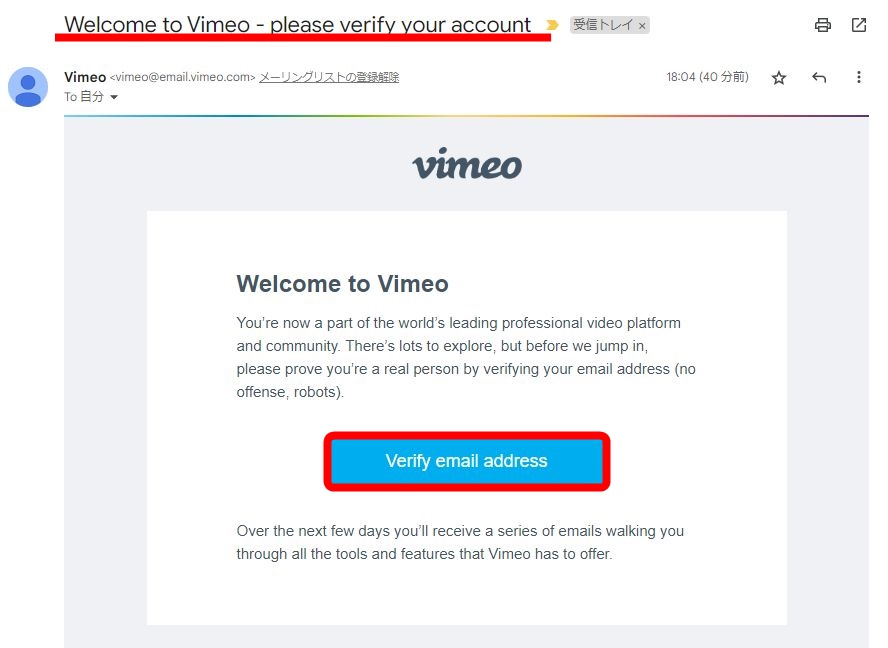Click the reply arrow icon
This screenshot has height=648, width=888.
pyautogui.click(x=819, y=77)
